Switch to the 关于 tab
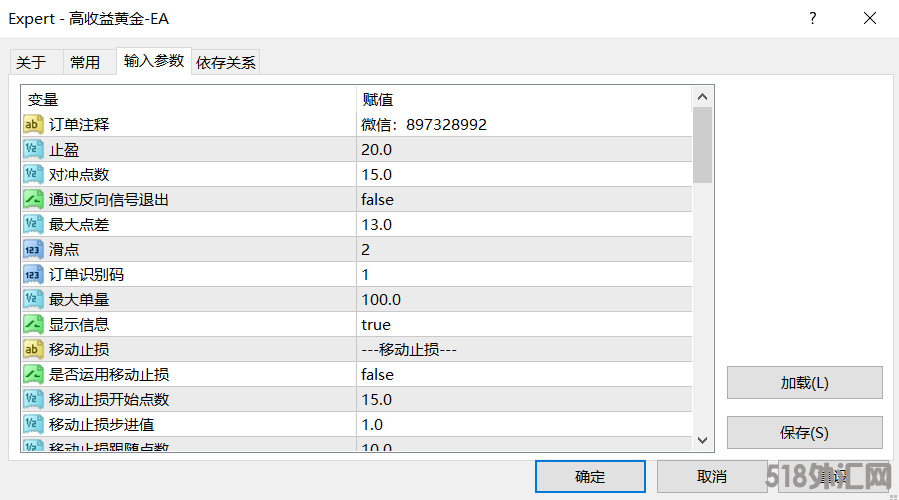Image resolution: width=899 pixels, height=500 pixels. (x=31, y=62)
